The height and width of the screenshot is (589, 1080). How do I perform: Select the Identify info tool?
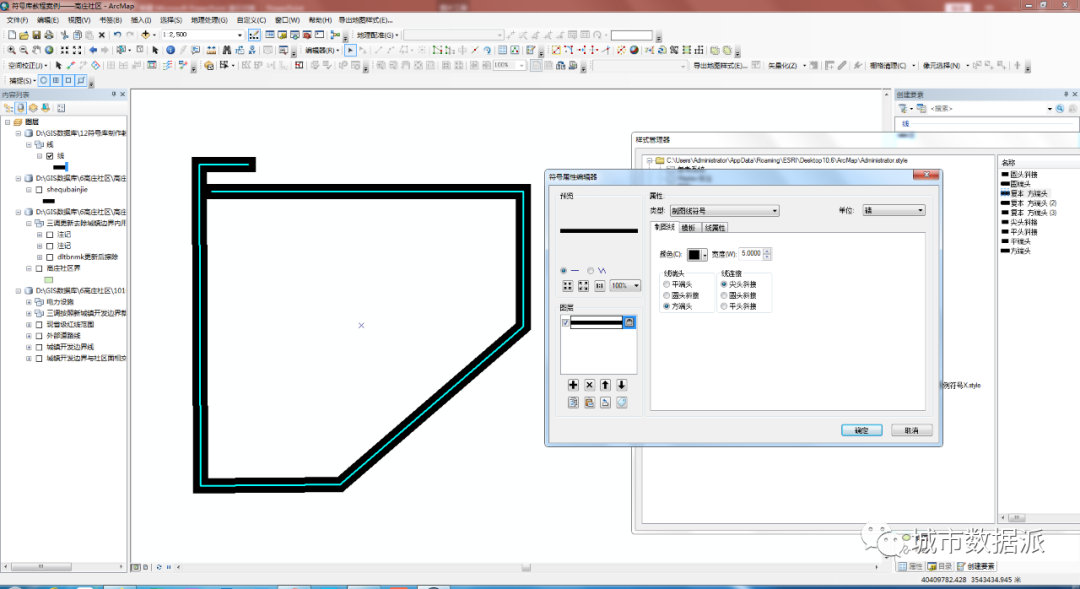(171, 50)
